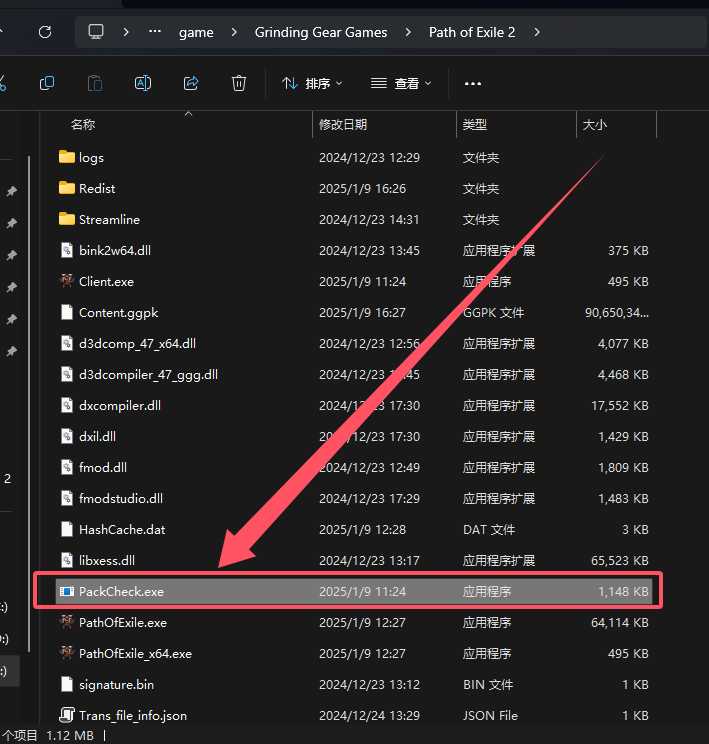
Task: Sort by the 大小 column header
Action: [x=595, y=125]
